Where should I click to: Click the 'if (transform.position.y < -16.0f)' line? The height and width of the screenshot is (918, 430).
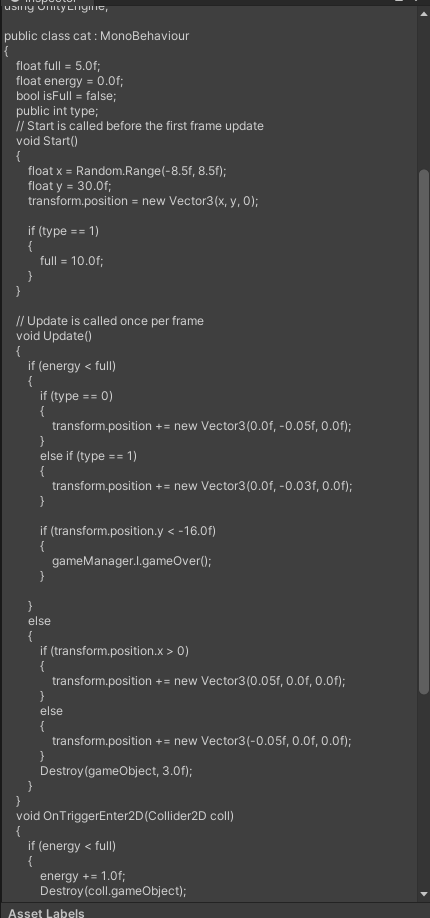coord(128,530)
